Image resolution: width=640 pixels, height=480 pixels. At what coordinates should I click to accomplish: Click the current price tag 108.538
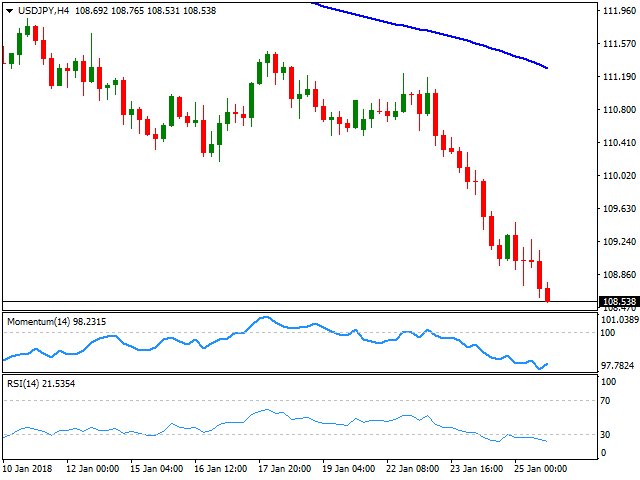[x=619, y=302]
